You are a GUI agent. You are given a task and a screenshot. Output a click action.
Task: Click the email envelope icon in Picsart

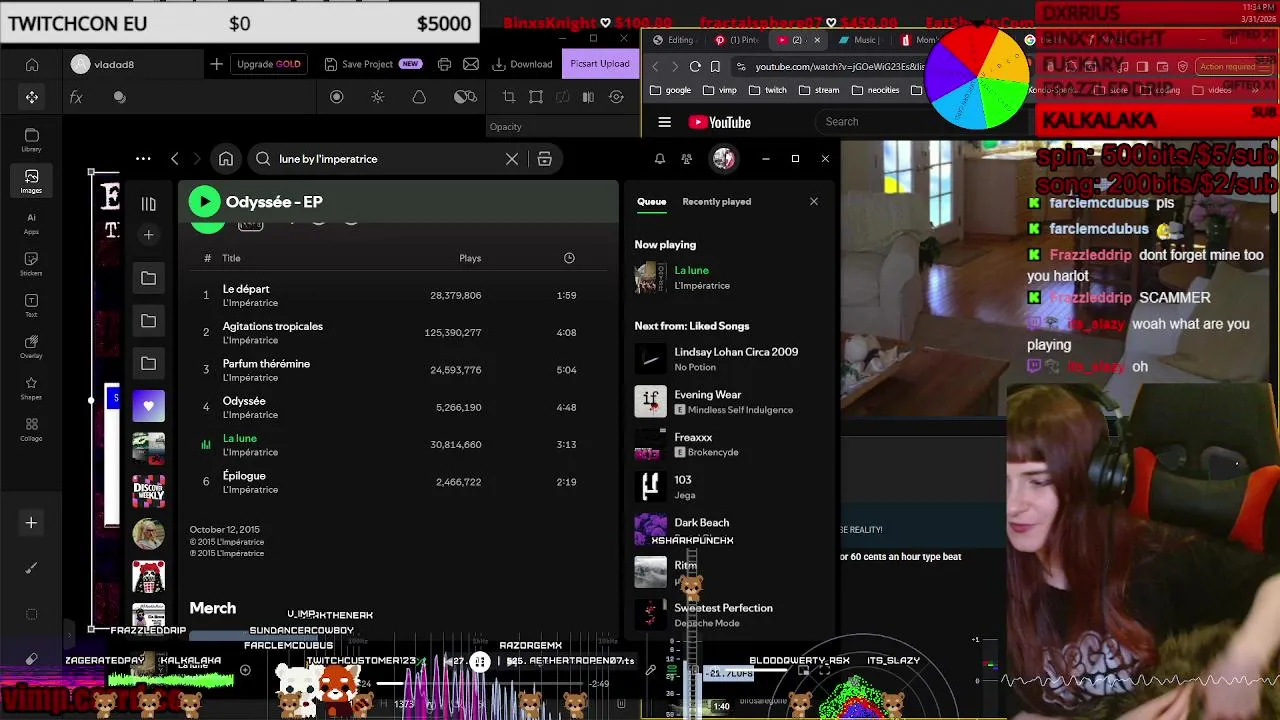click(x=471, y=64)
